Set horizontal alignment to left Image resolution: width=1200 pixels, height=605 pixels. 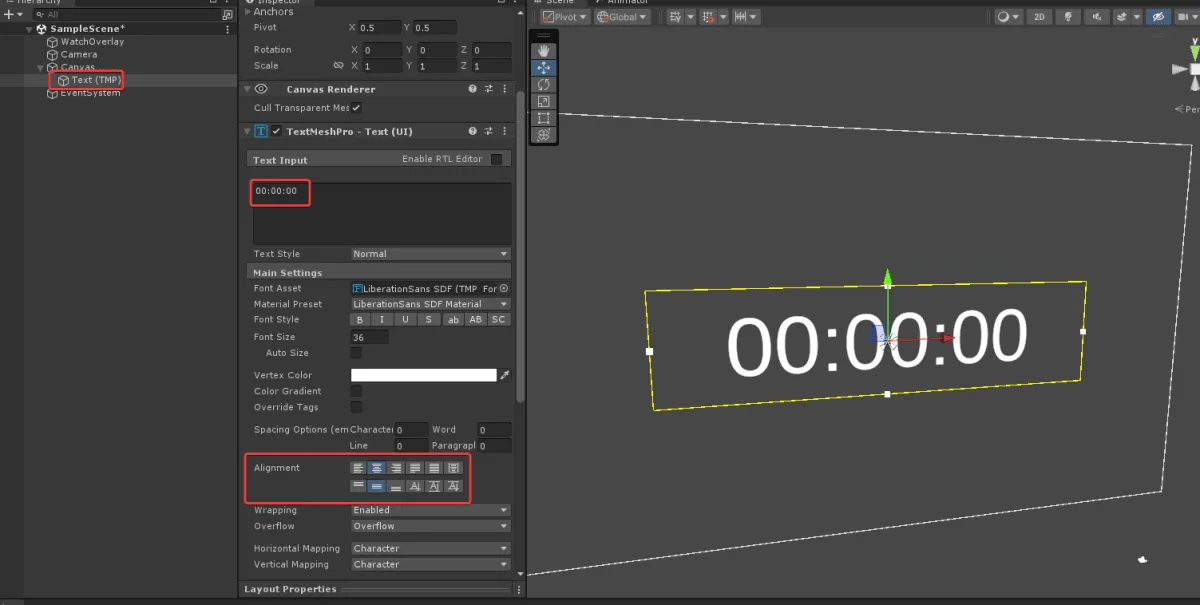pos(358,467)
